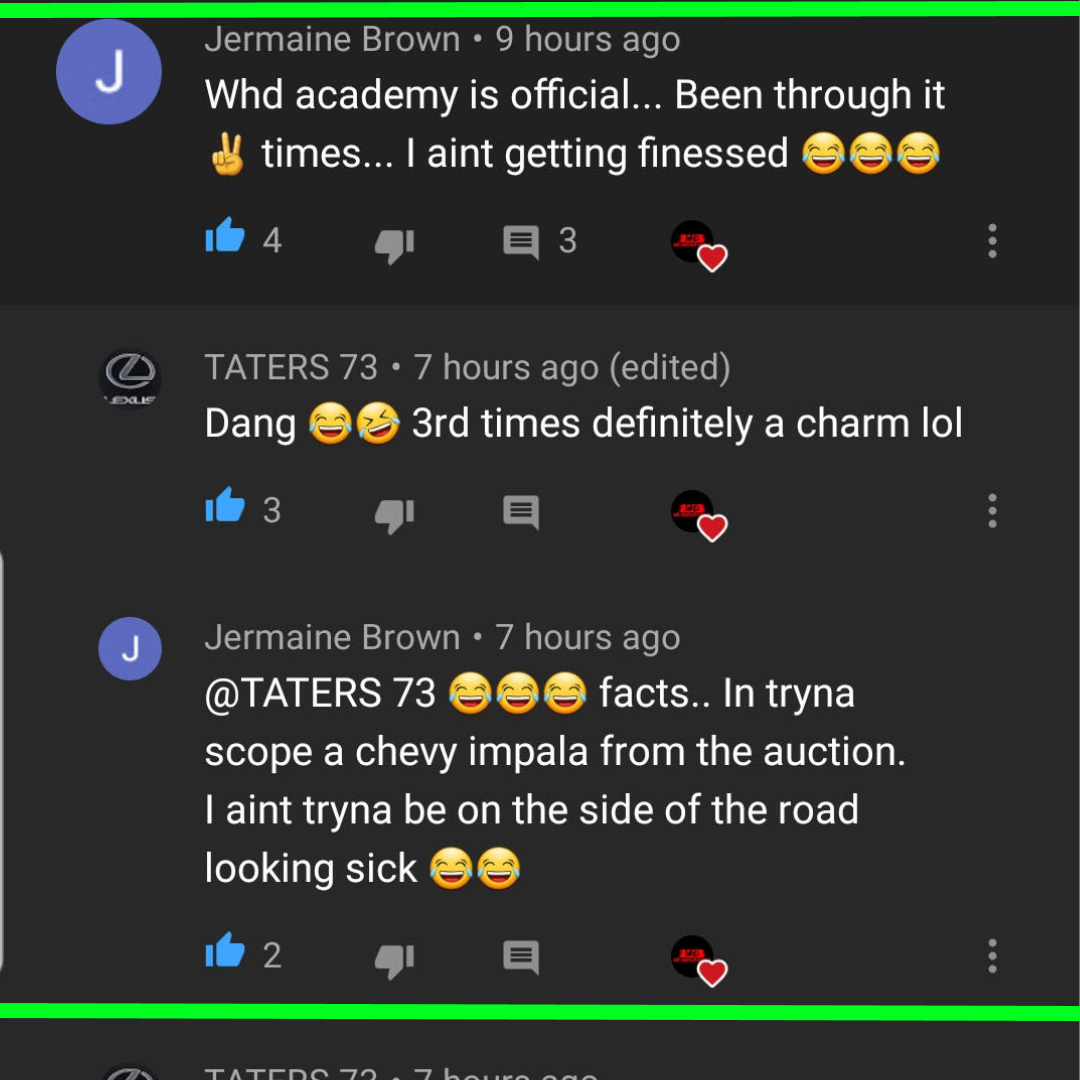Dislike the chevy impala auction reply
This screenshot has height=1080, width=1080.
(x=394, y=960)
